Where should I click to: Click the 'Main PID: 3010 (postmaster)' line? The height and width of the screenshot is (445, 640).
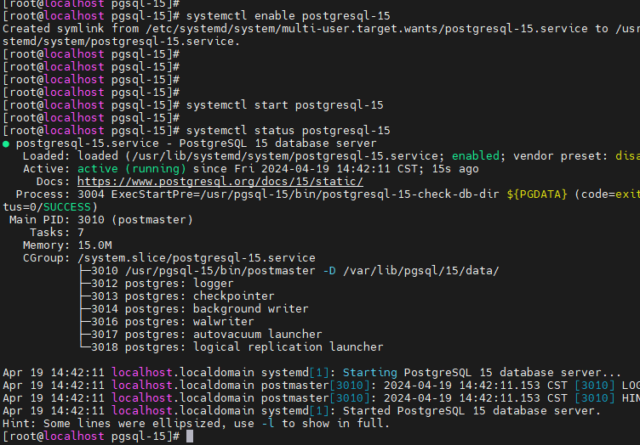point(101,220)
